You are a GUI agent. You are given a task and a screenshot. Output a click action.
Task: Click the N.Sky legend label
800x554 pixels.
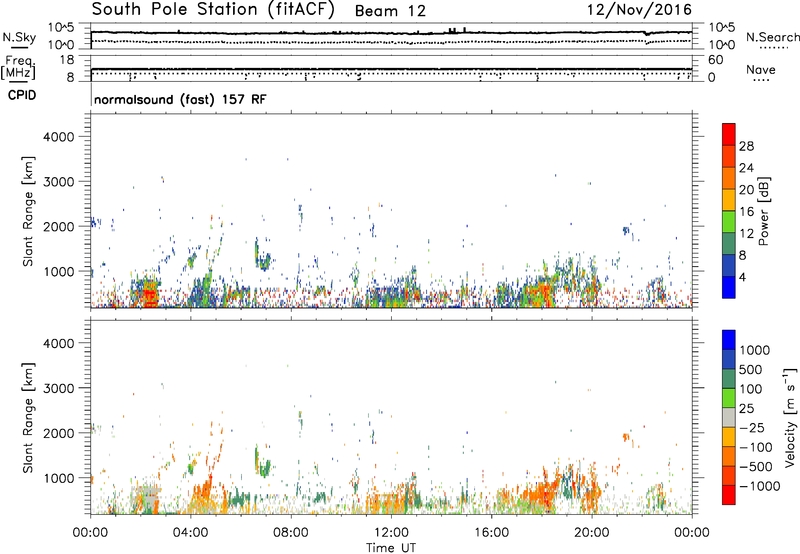point(19,37)
